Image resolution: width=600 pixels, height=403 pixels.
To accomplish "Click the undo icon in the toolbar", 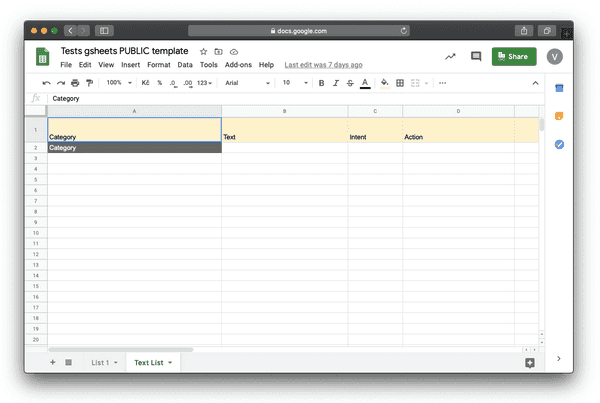I will (x=46, y=83).
